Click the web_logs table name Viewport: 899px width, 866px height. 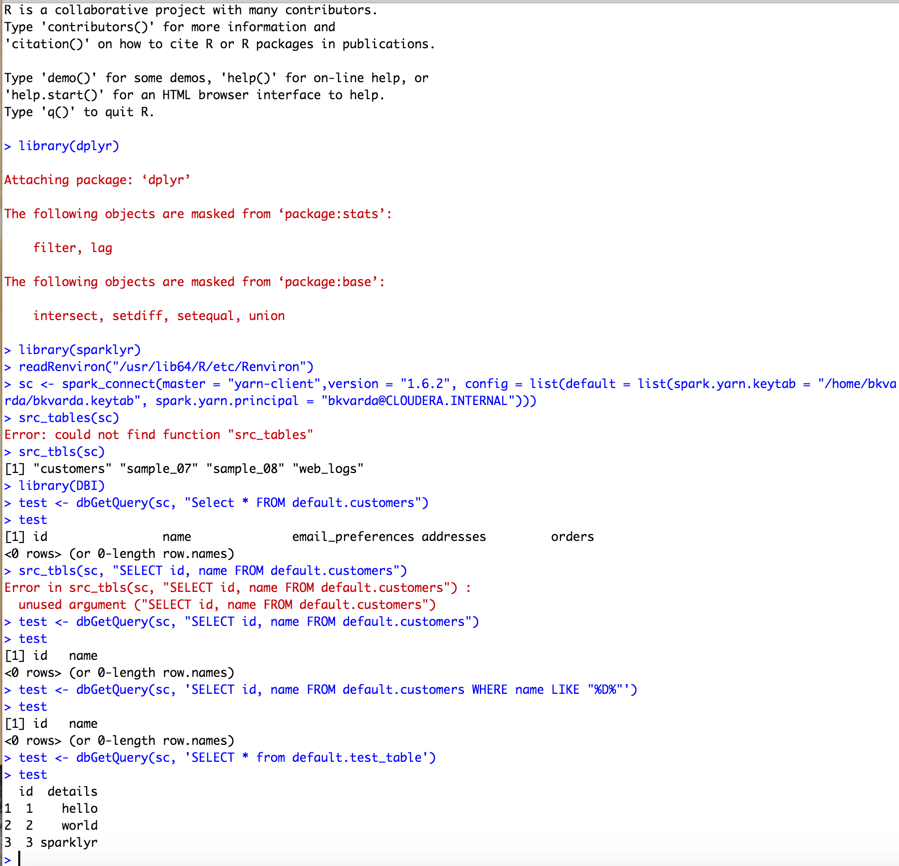click(x=330, y=468)
